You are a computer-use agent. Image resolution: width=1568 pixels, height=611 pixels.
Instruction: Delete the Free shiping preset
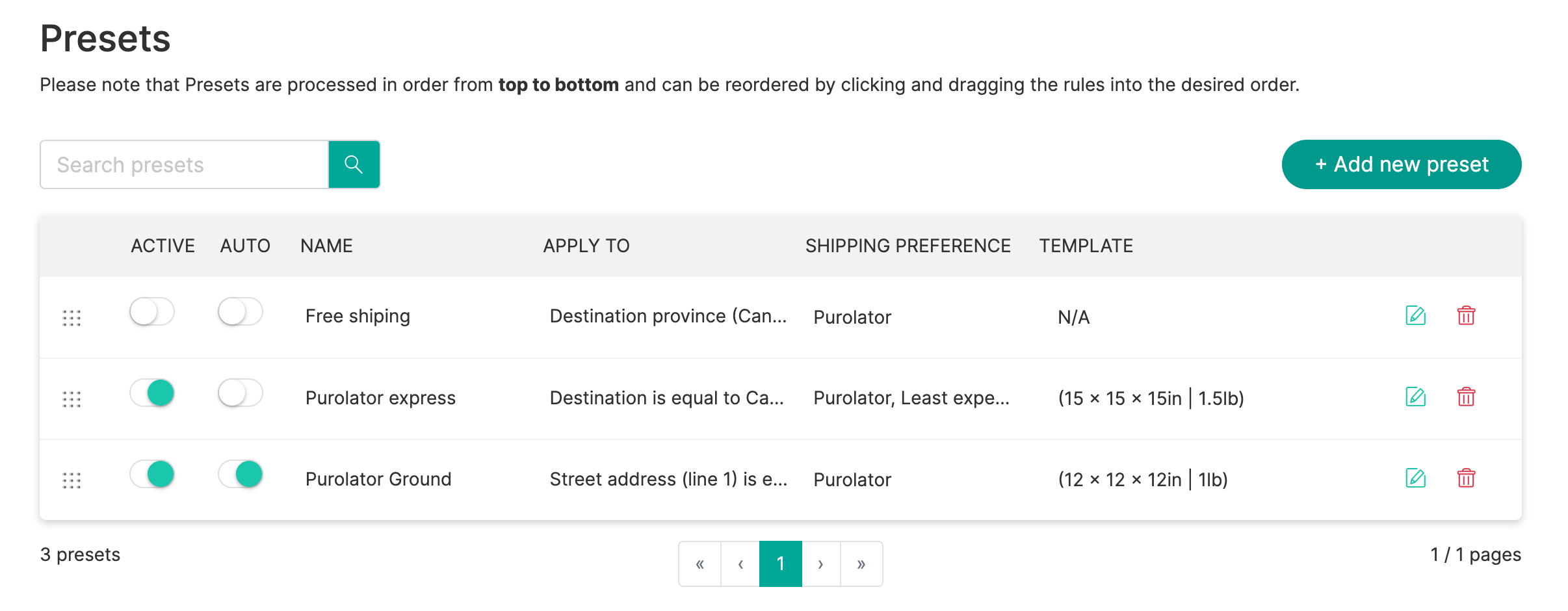pyautogui.click(x=1466, y=316)
